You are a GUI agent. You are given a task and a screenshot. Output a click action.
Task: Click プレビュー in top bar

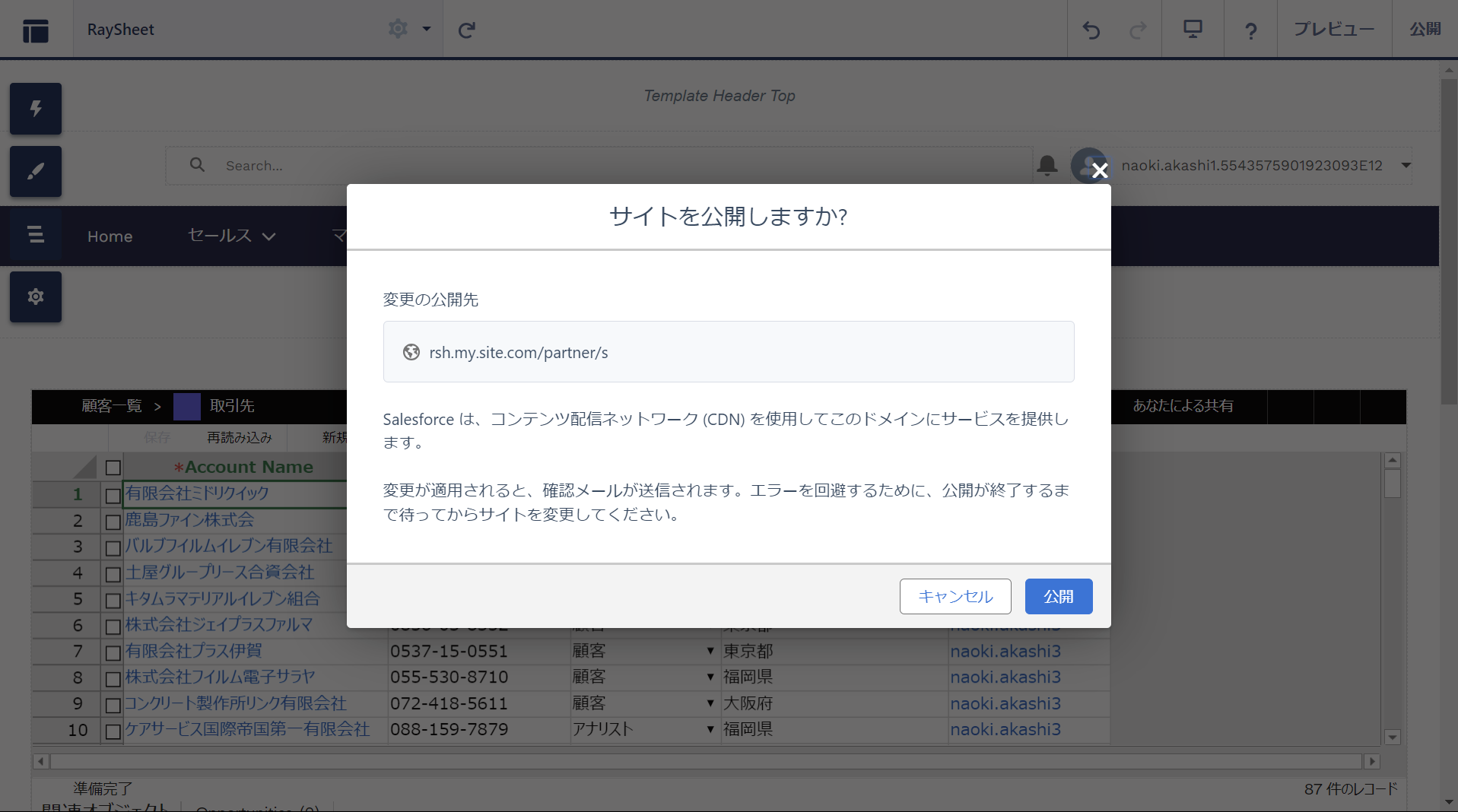click(1334, 29)
